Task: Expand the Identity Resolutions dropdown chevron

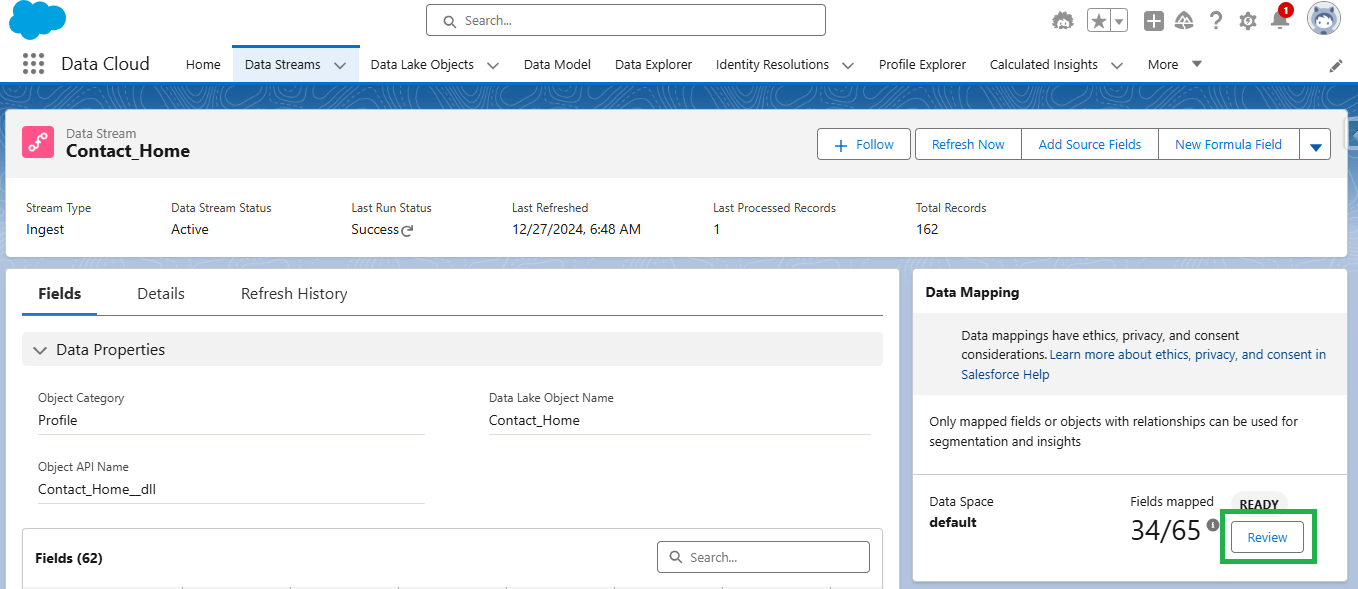Action: (x=848, y=65)
